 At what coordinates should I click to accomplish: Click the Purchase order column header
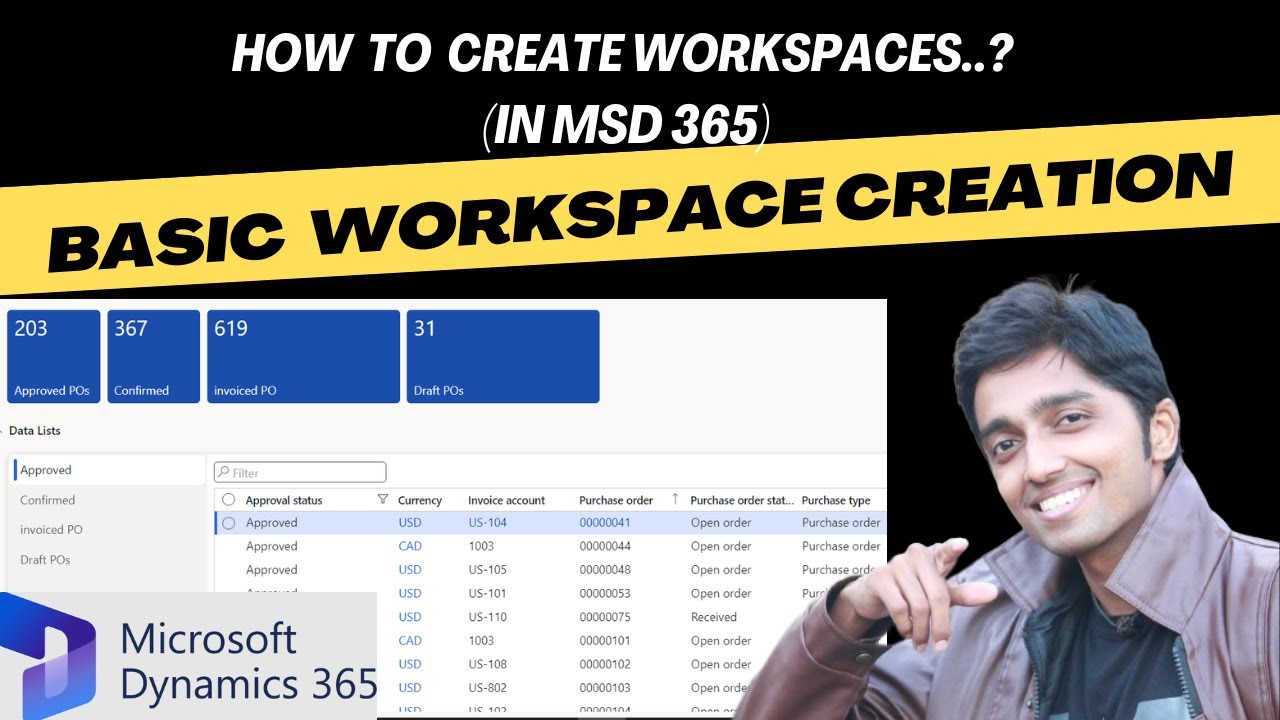pos(616,500)
